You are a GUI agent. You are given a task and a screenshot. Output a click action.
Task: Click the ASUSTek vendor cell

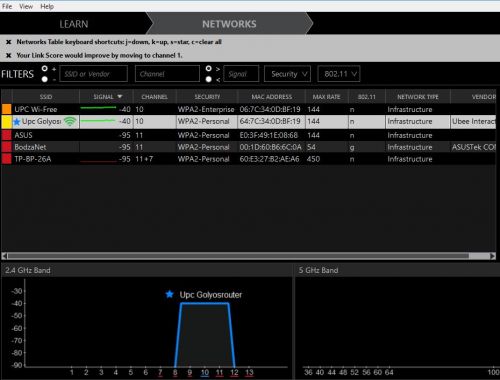point(473,147)
